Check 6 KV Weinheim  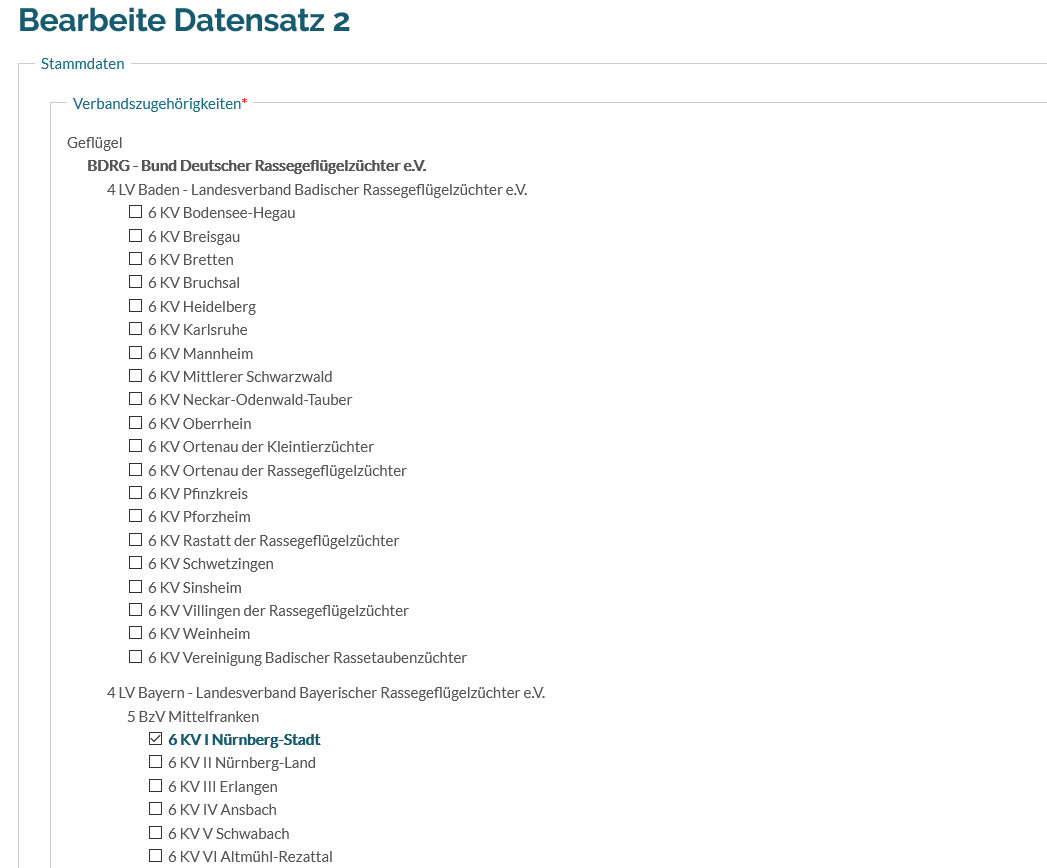coord(135,633)
